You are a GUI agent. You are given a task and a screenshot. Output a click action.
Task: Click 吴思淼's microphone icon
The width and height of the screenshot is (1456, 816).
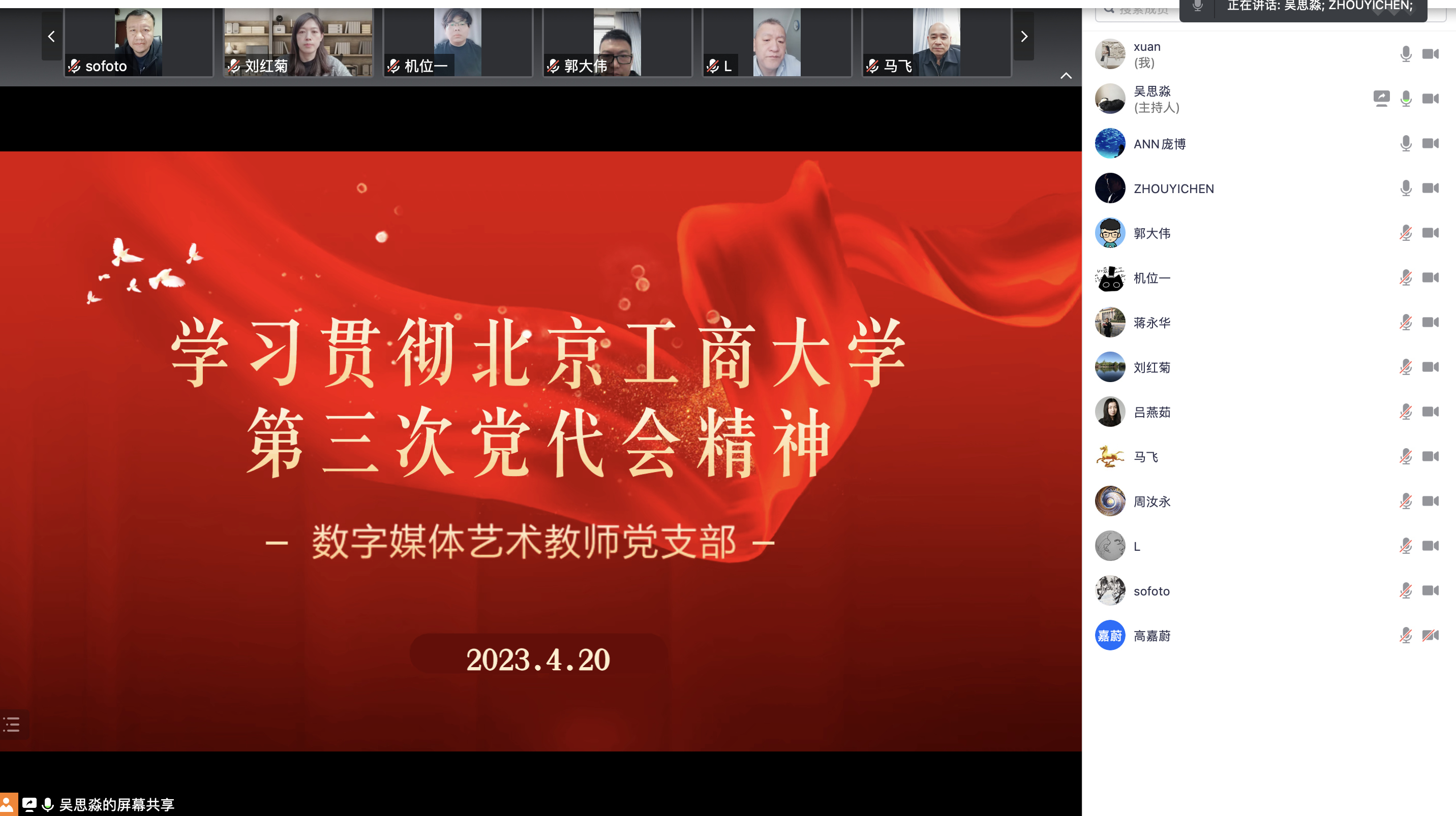1406,99
